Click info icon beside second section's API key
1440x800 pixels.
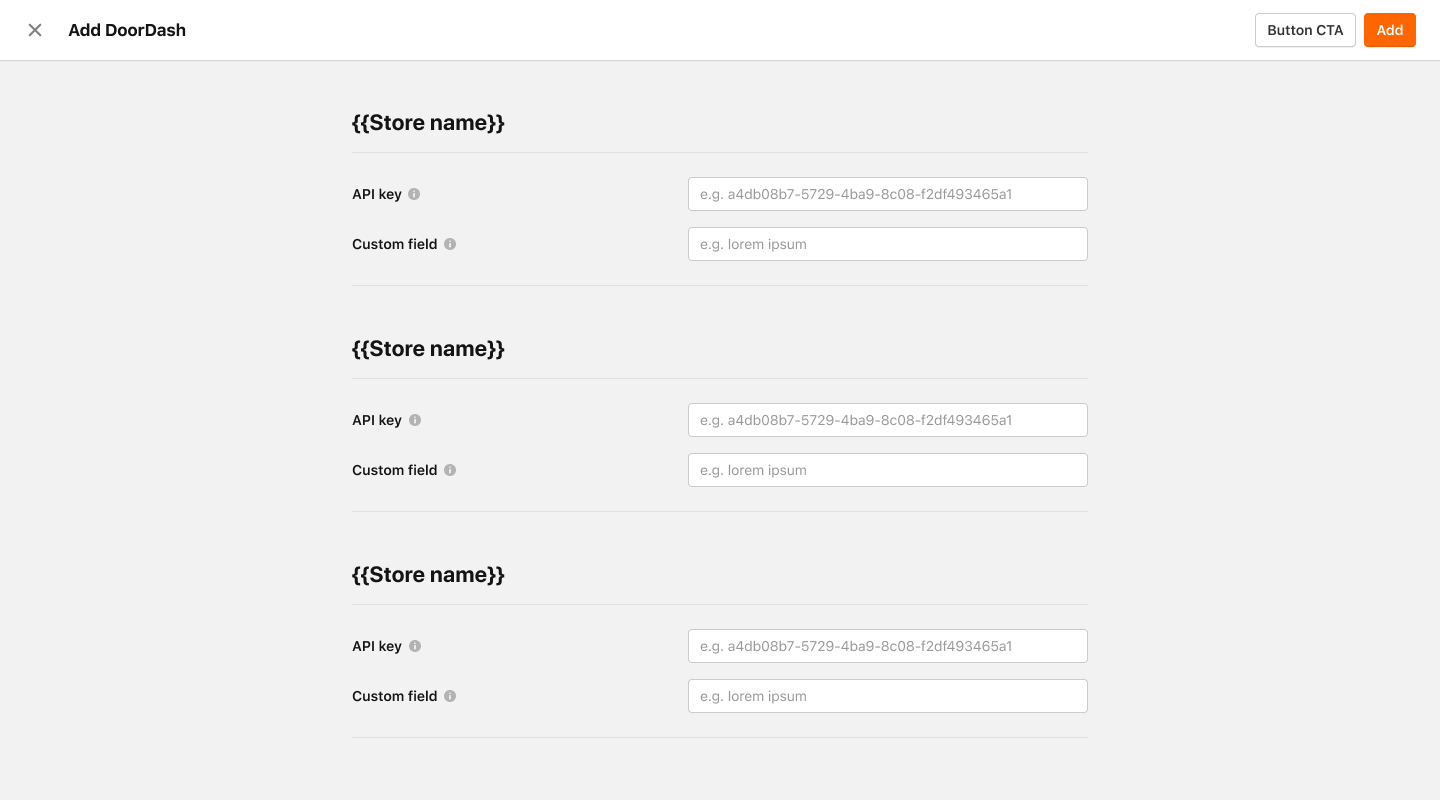click(x=415, y=420)
